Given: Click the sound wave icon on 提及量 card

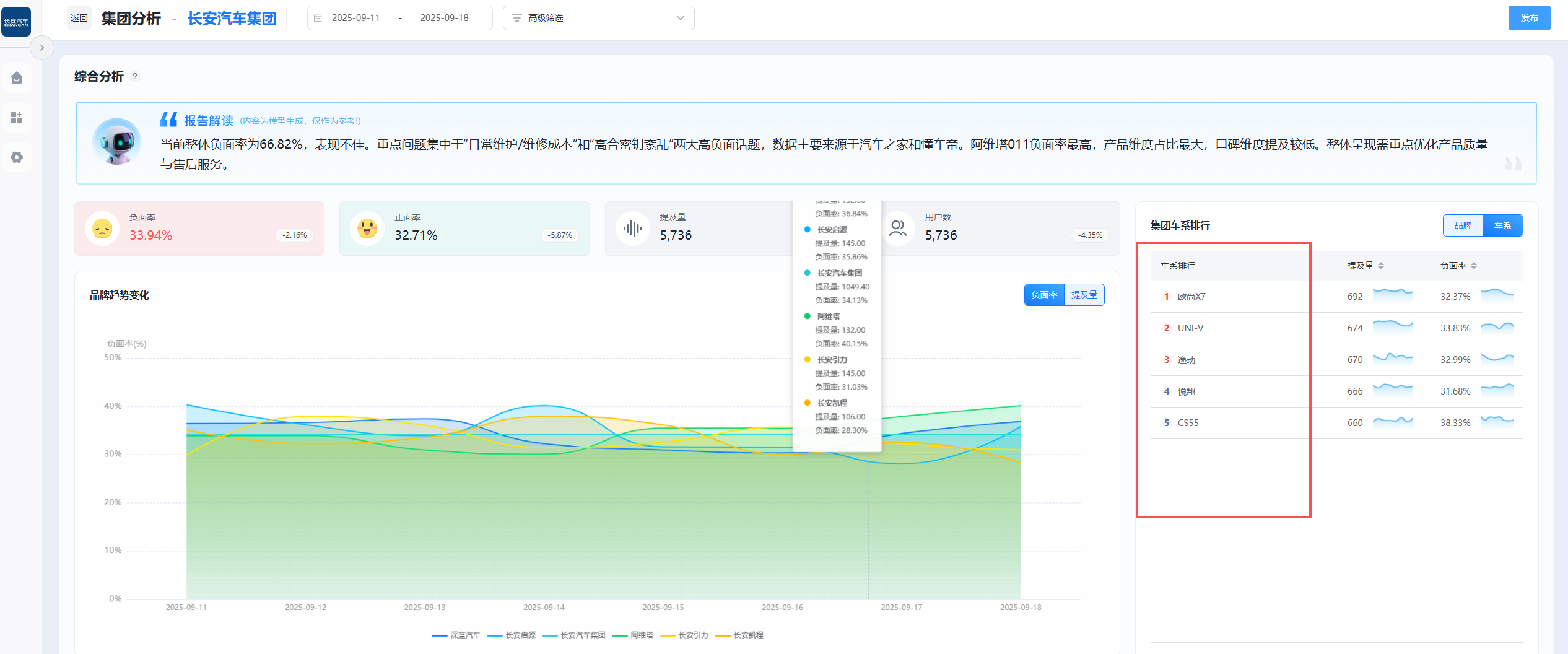Looking at the screenshot, I should pos(632,229).
